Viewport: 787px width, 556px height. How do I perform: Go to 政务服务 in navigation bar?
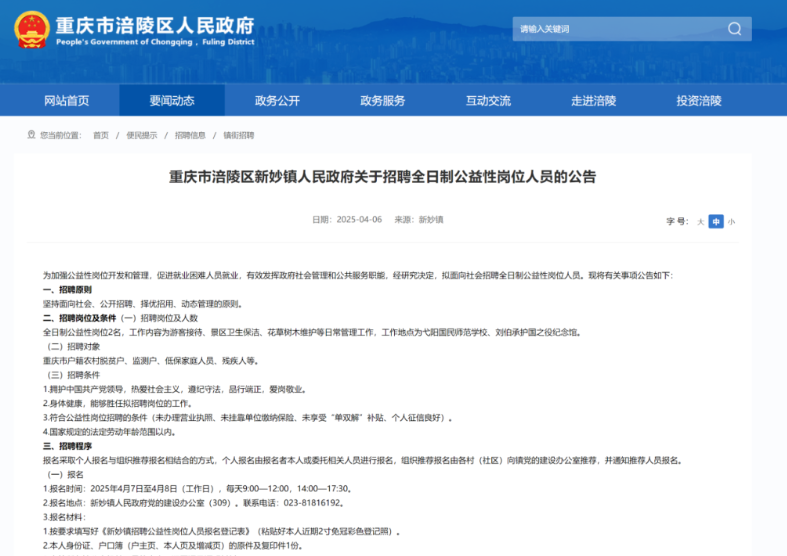pyautogui.click(x=383, y=101)
